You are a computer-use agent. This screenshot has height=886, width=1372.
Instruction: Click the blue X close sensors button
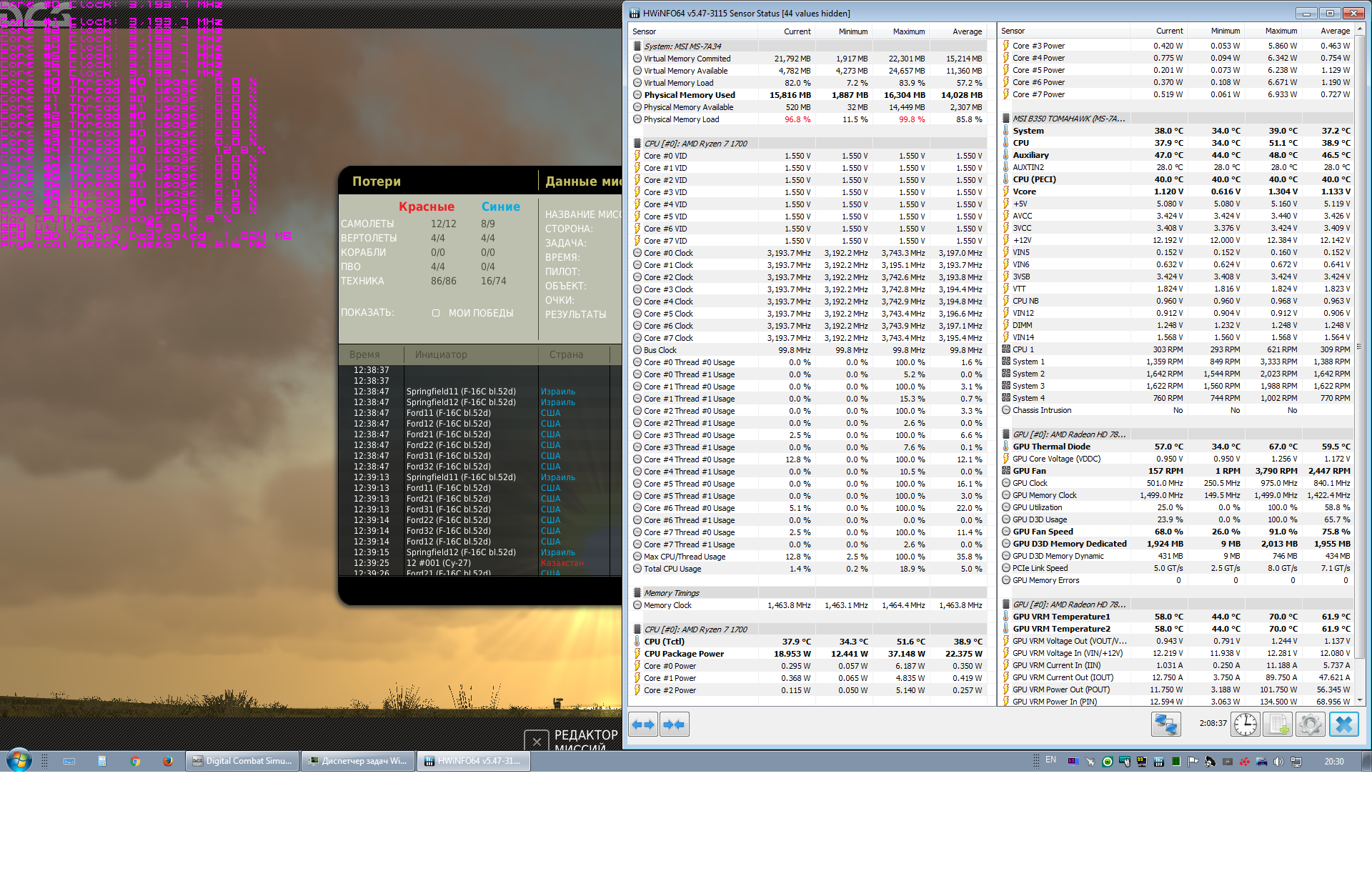pyautogui.click(x=1343, y=725)
